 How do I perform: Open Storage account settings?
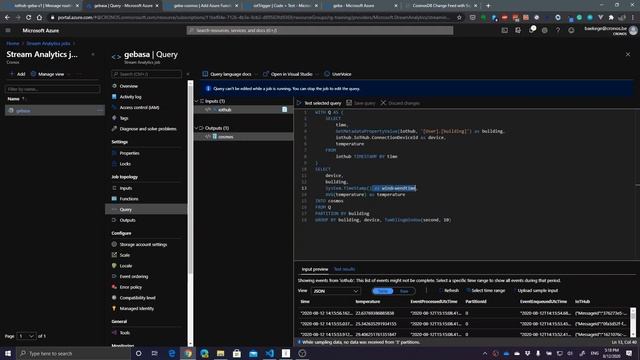coord(143,244)
